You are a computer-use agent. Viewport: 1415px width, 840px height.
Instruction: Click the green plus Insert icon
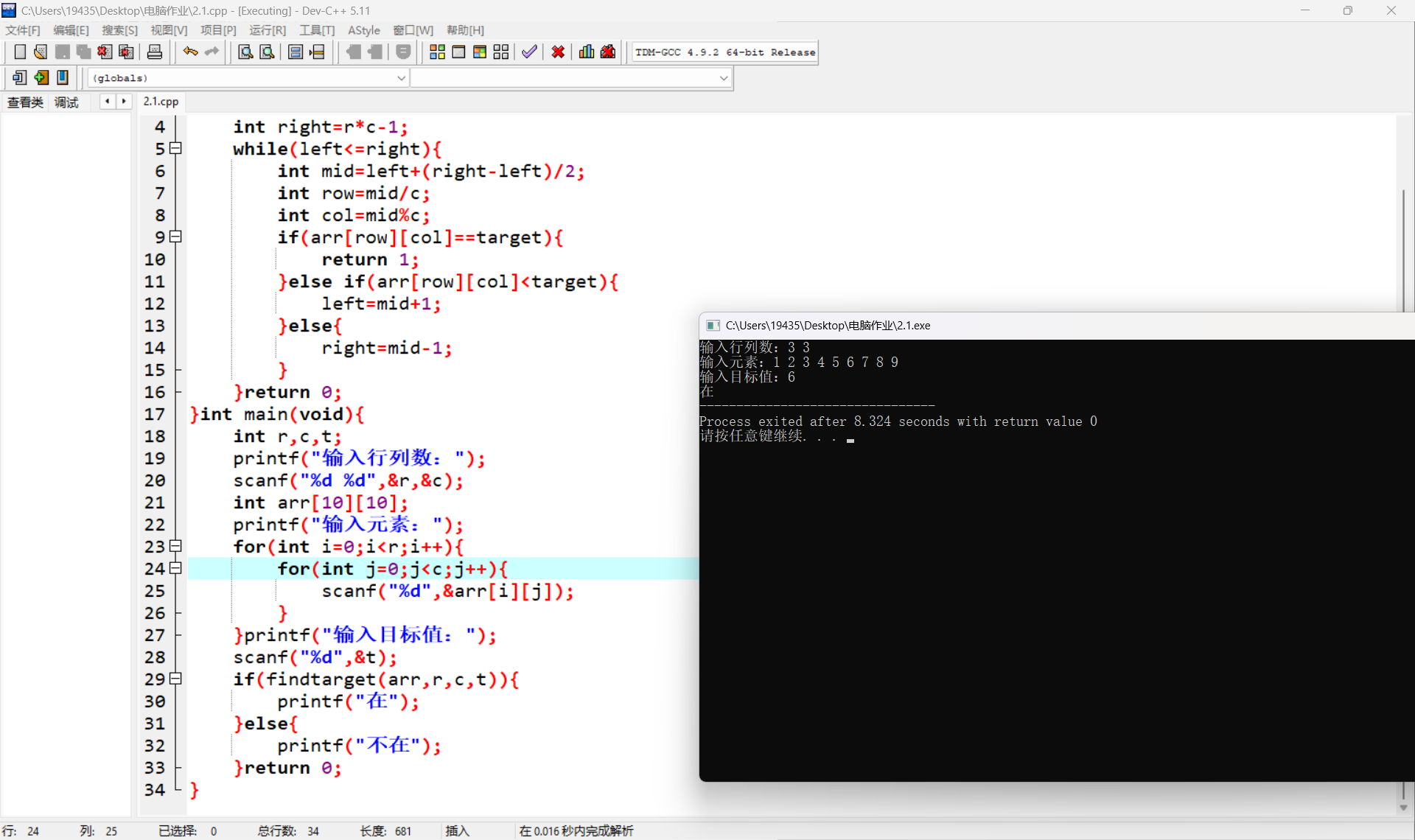pyautogui.click(x=41, y=77)
